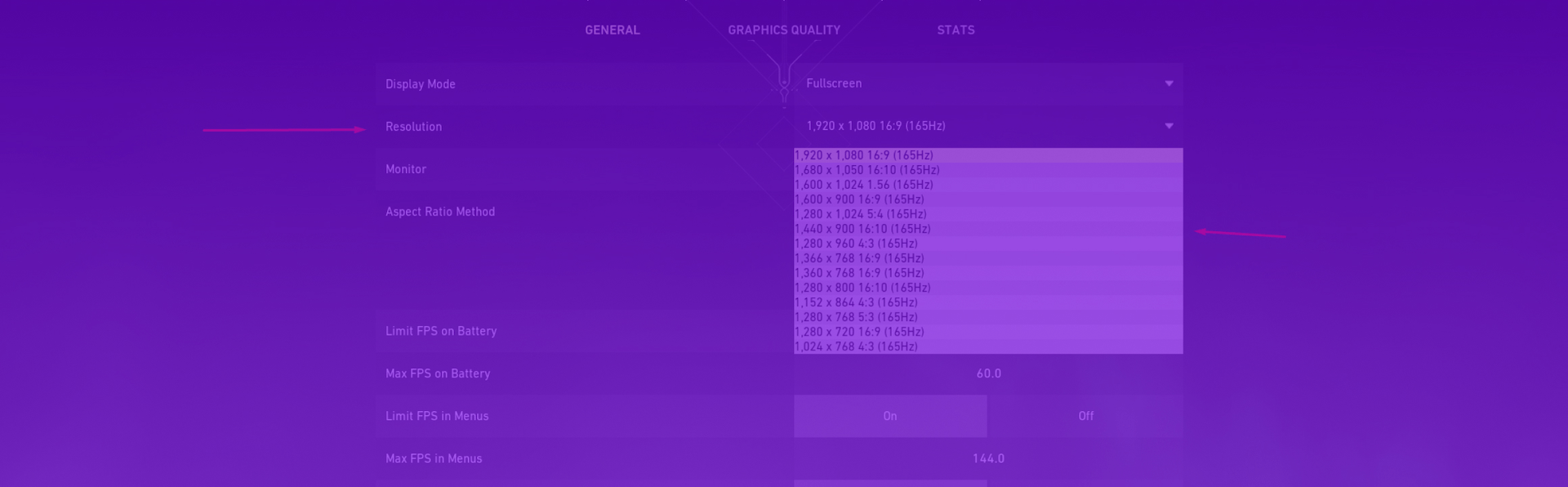
Task: Turn Limit FPS in Menus On
Action: (x=890, y=416)
